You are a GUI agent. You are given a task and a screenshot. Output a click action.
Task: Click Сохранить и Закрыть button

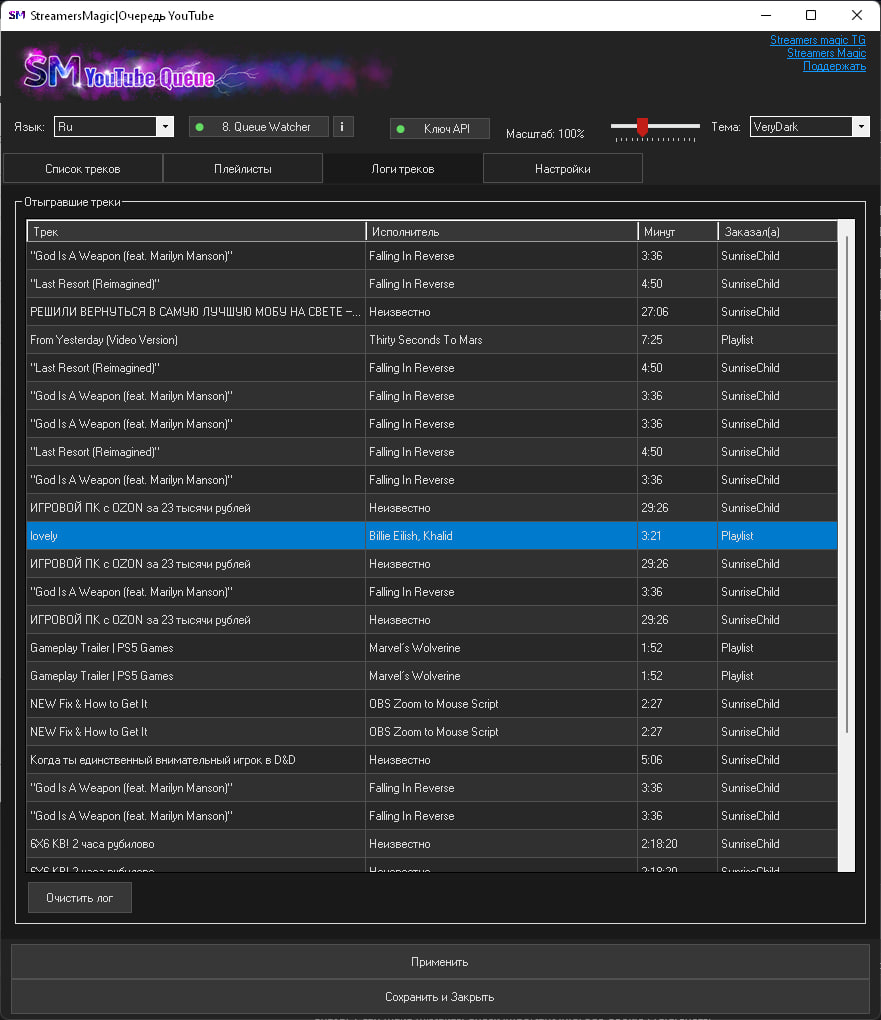pos(440,997)
